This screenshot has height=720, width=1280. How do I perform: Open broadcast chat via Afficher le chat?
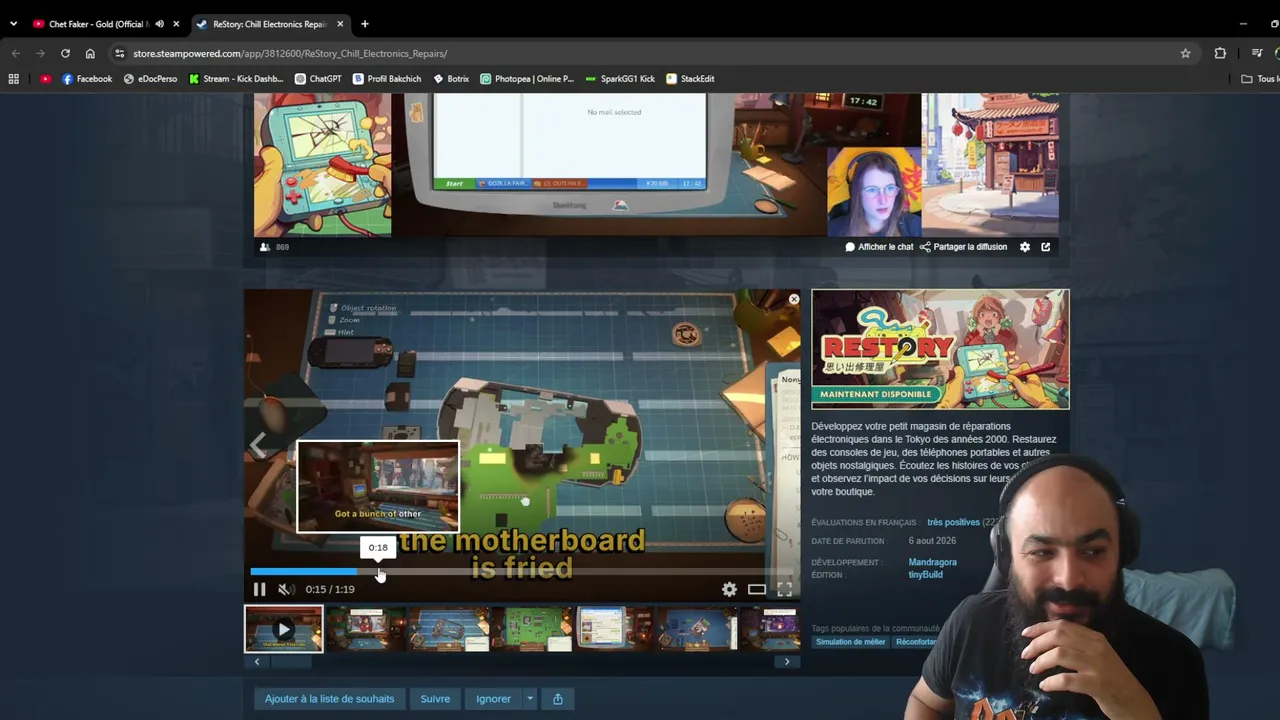879,247
